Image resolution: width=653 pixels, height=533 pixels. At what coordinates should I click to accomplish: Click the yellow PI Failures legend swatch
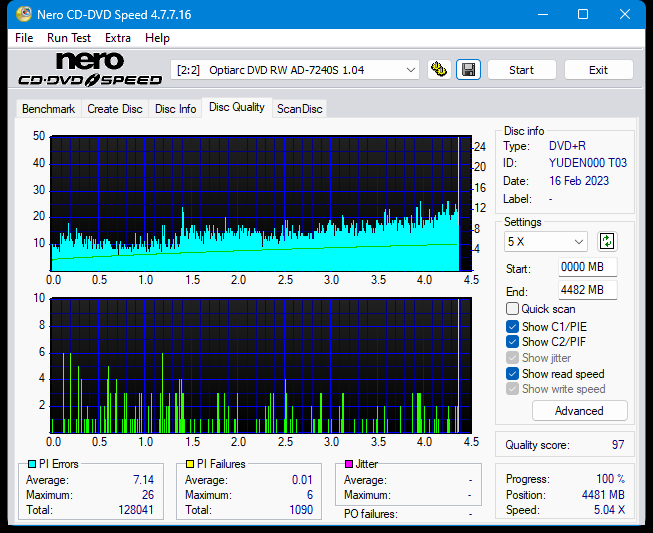tap(190, 464)
